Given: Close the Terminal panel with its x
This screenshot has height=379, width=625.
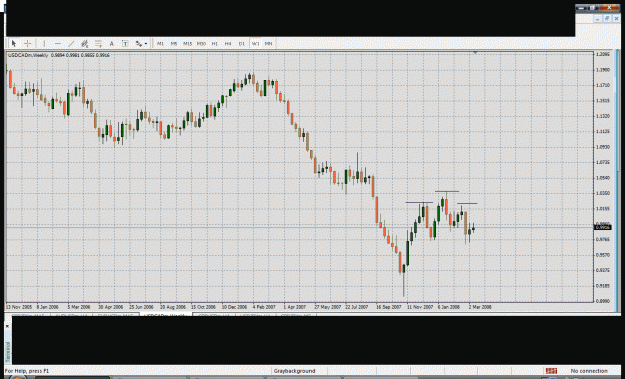Looking at the screenshot, I should click(x=7, y=326).
